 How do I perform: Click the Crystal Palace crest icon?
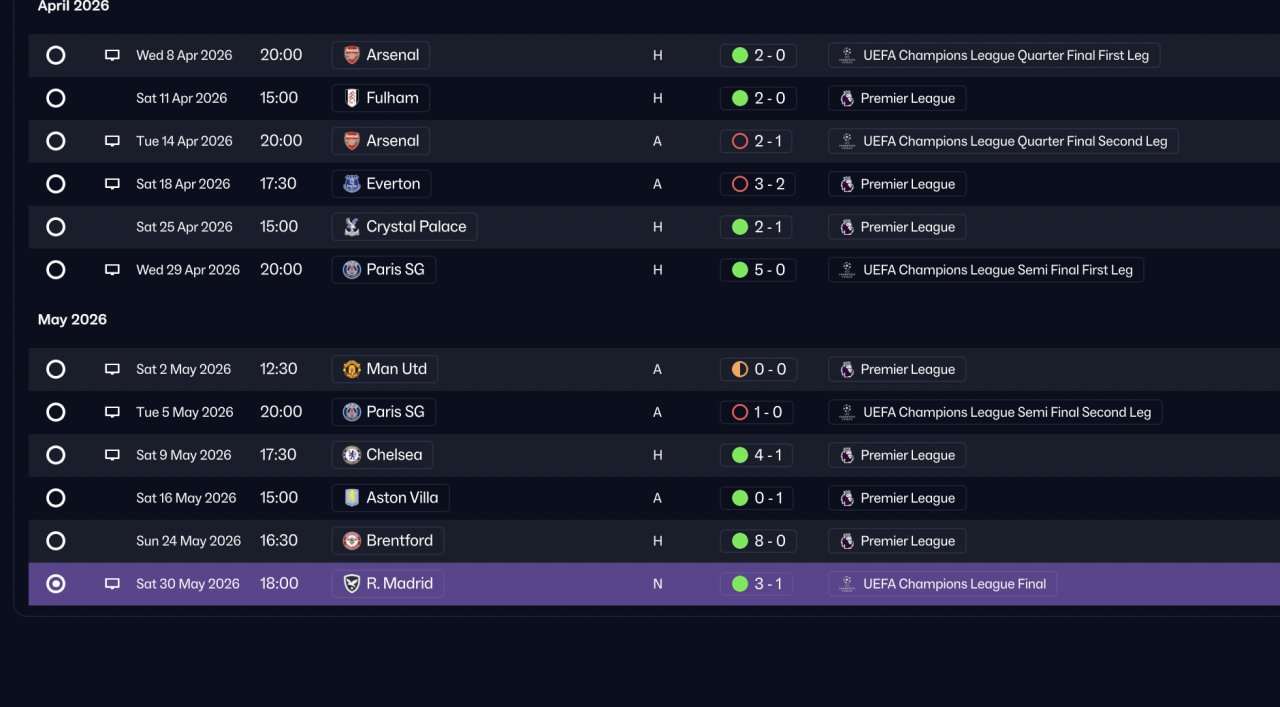(x=352, y=227)
